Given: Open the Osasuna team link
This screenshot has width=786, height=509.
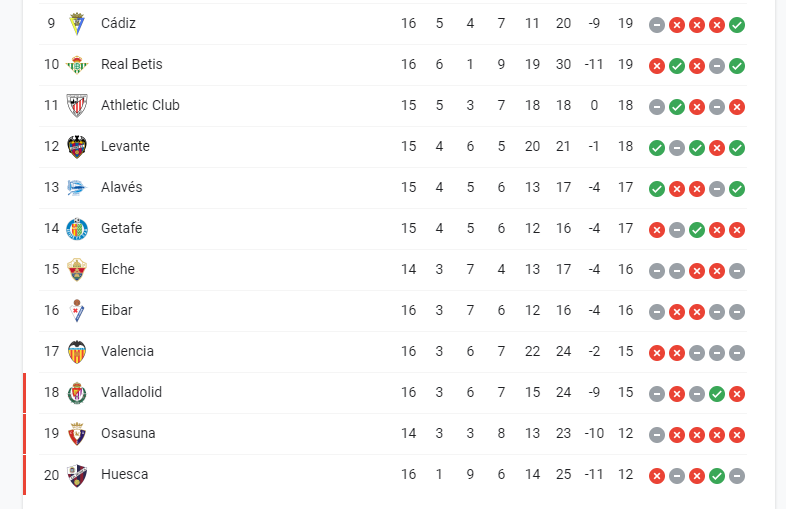Looking at the screenshot, I should tap(128, 433).
